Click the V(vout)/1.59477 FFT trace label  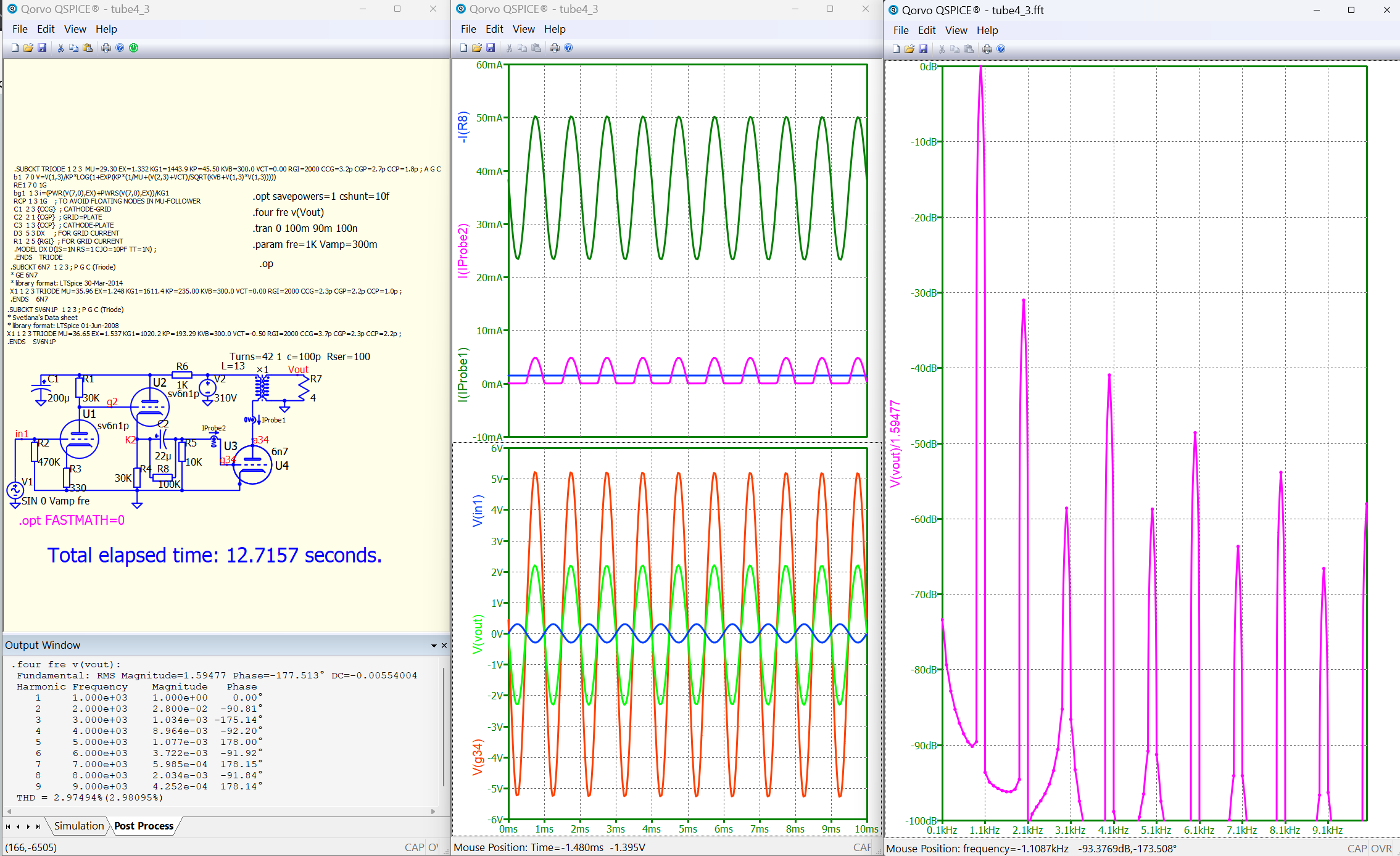pos(895,444)
